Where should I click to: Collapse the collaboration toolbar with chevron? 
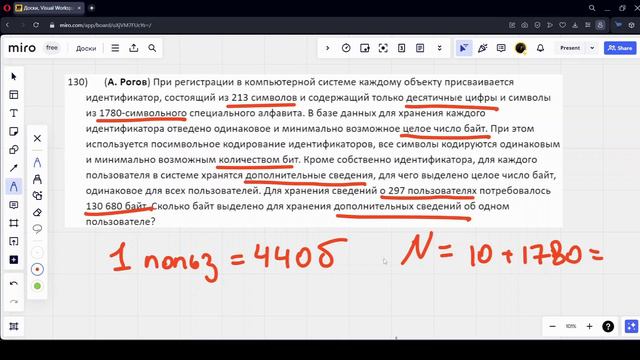click(327, 48)
